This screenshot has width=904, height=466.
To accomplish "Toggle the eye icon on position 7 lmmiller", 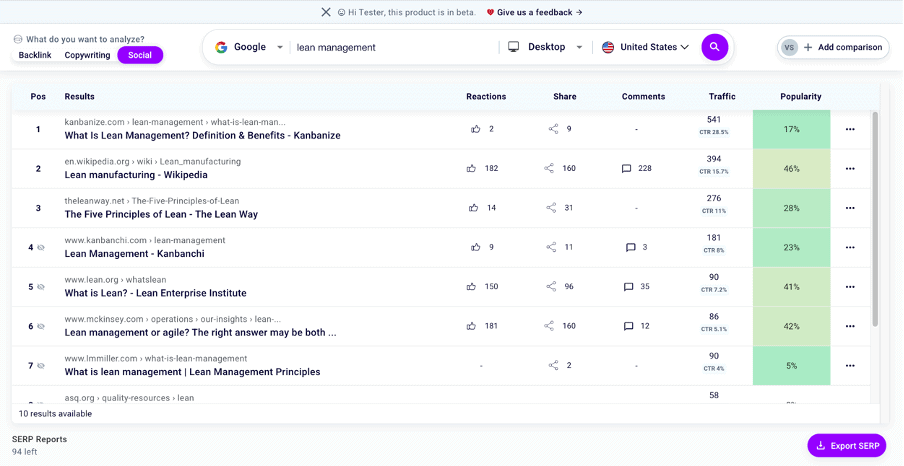I will [x=41, y=366].
